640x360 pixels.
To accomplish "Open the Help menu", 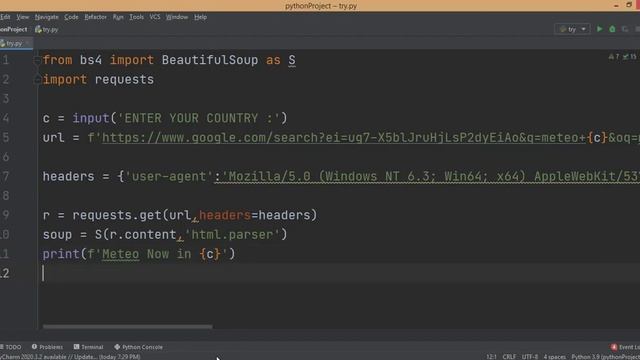I will [200, 17].
